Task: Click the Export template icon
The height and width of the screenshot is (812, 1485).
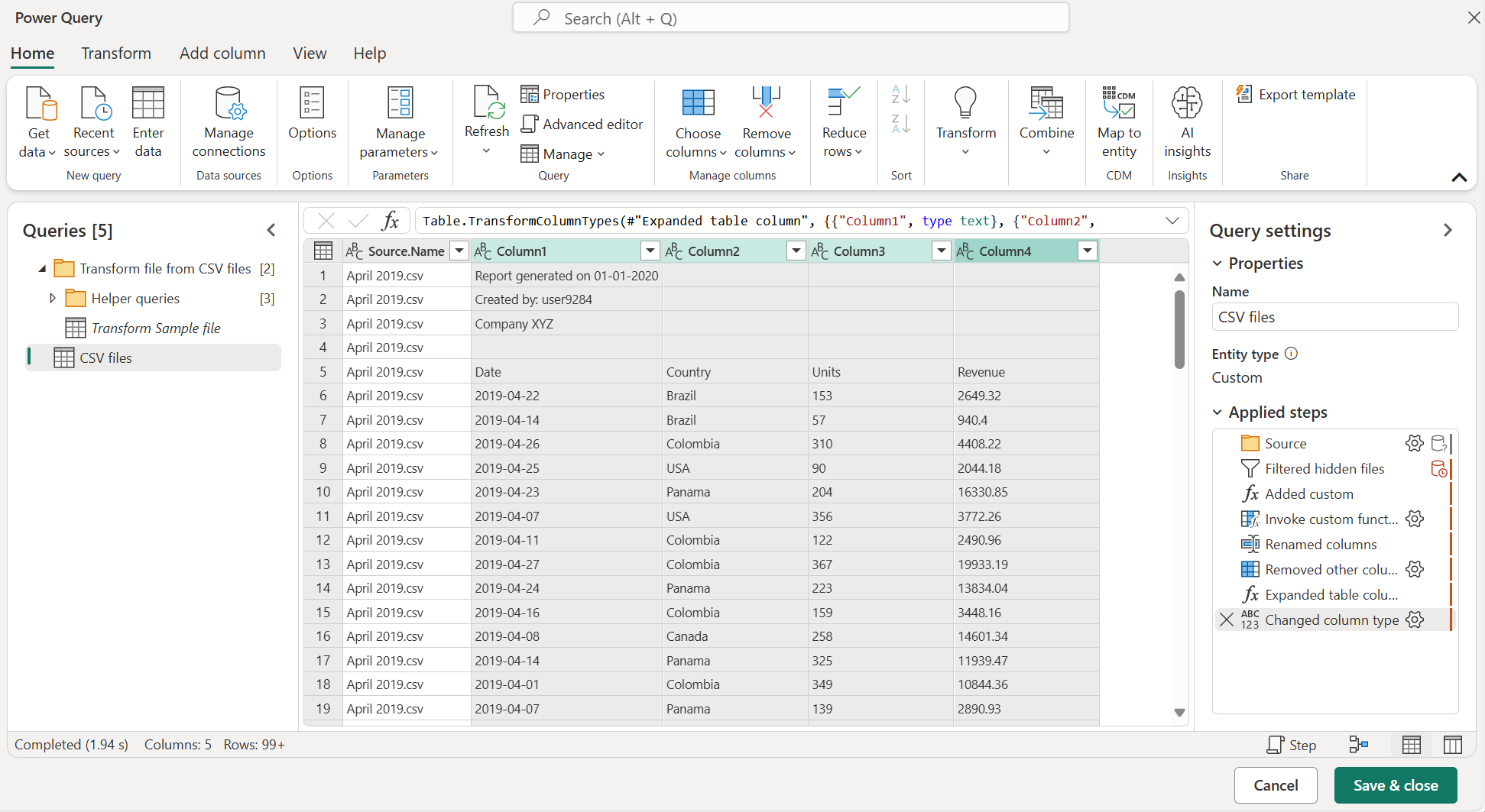Action: [1244, 94]
